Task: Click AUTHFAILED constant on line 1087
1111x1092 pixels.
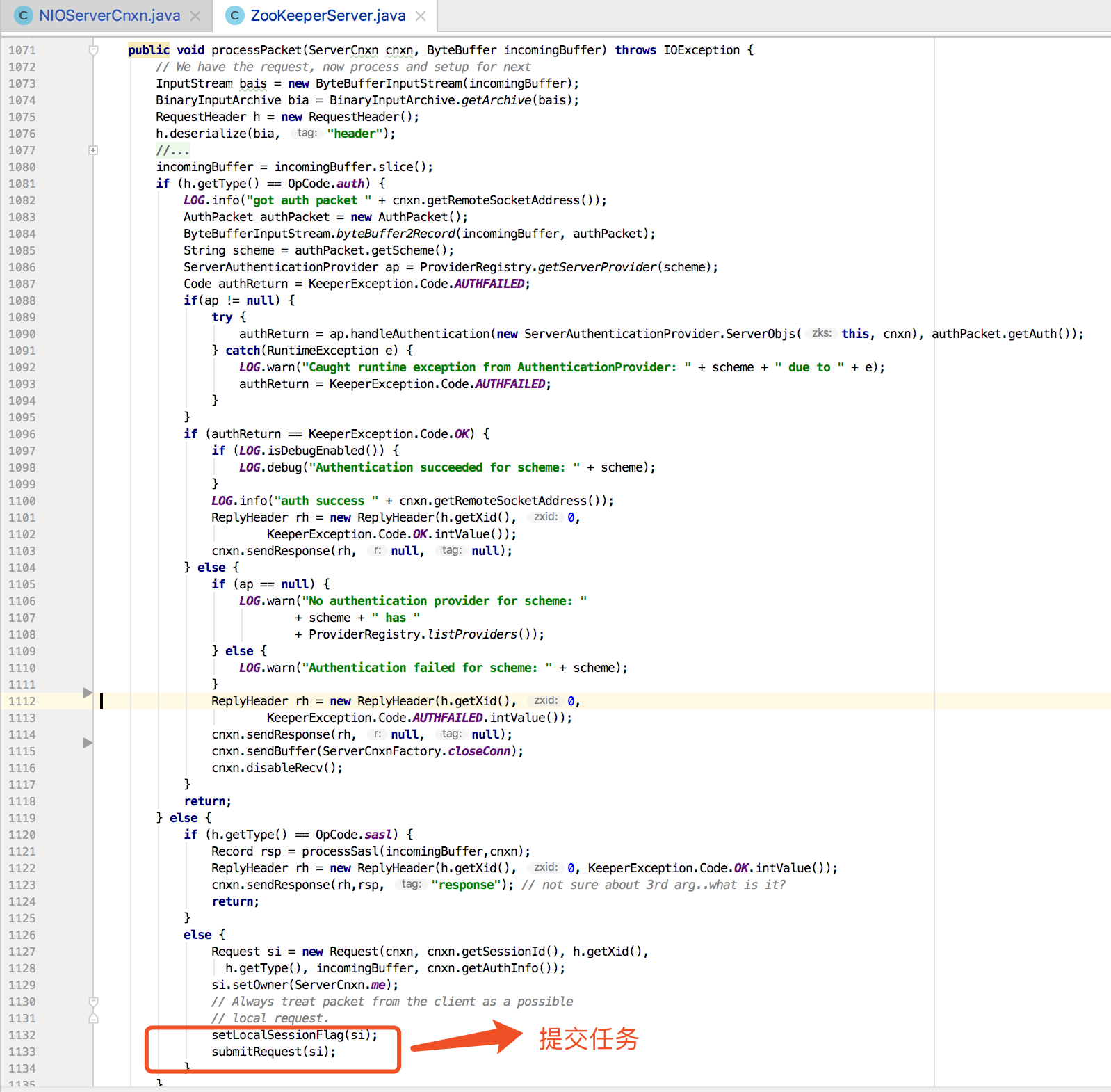Action: (x=489, y=284)
